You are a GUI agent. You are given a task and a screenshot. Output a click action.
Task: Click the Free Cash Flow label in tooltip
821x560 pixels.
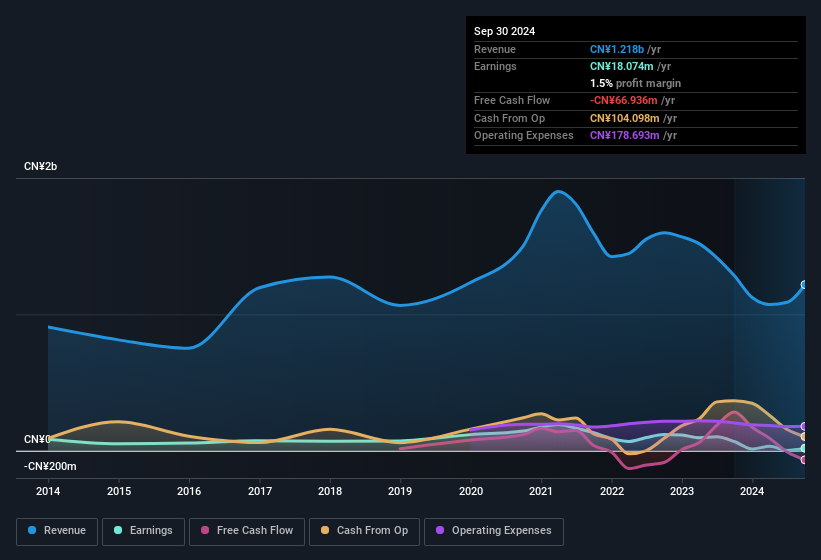click(x=512, y=100)
